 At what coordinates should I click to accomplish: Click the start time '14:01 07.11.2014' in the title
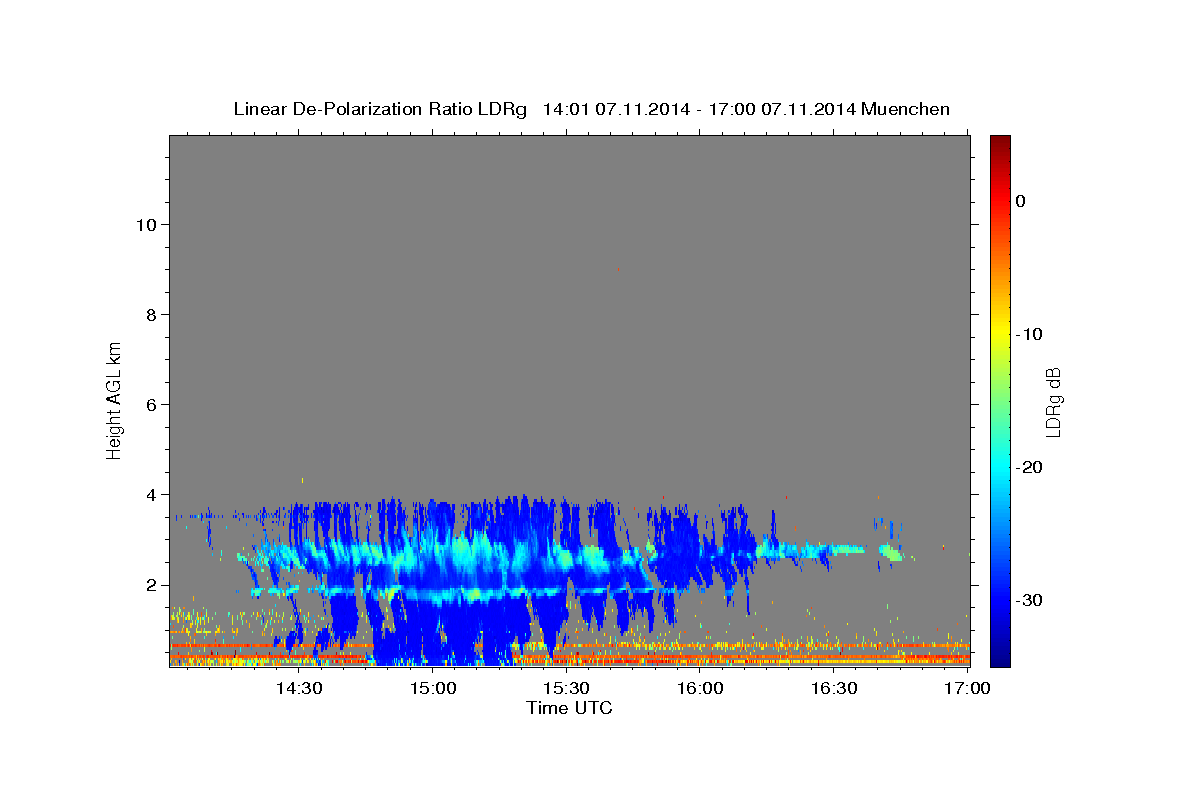616,109
